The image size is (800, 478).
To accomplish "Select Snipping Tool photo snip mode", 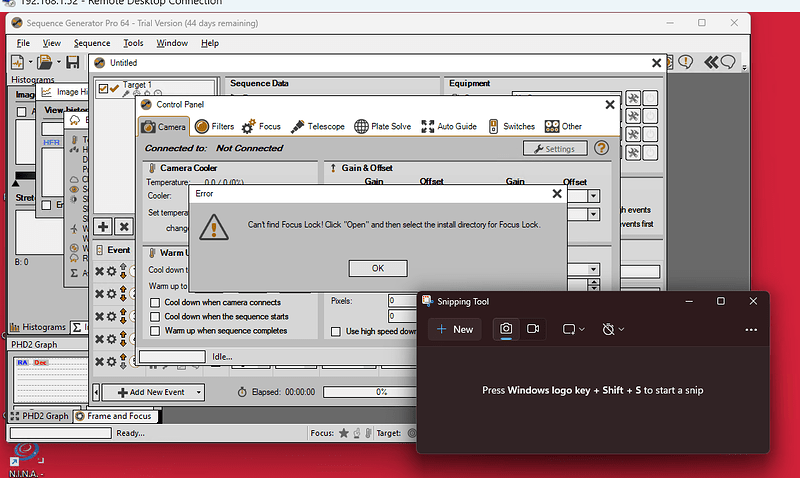I will pos(506,329).
